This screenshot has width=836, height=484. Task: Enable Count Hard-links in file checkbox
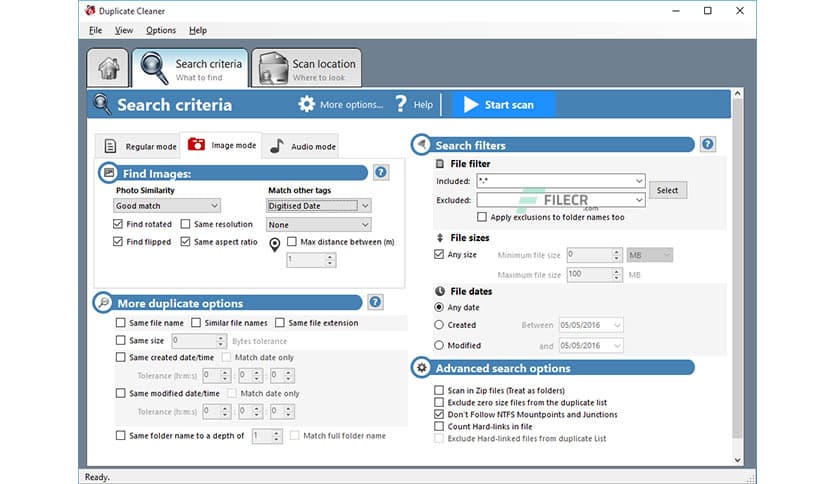(x=439, y=426)
